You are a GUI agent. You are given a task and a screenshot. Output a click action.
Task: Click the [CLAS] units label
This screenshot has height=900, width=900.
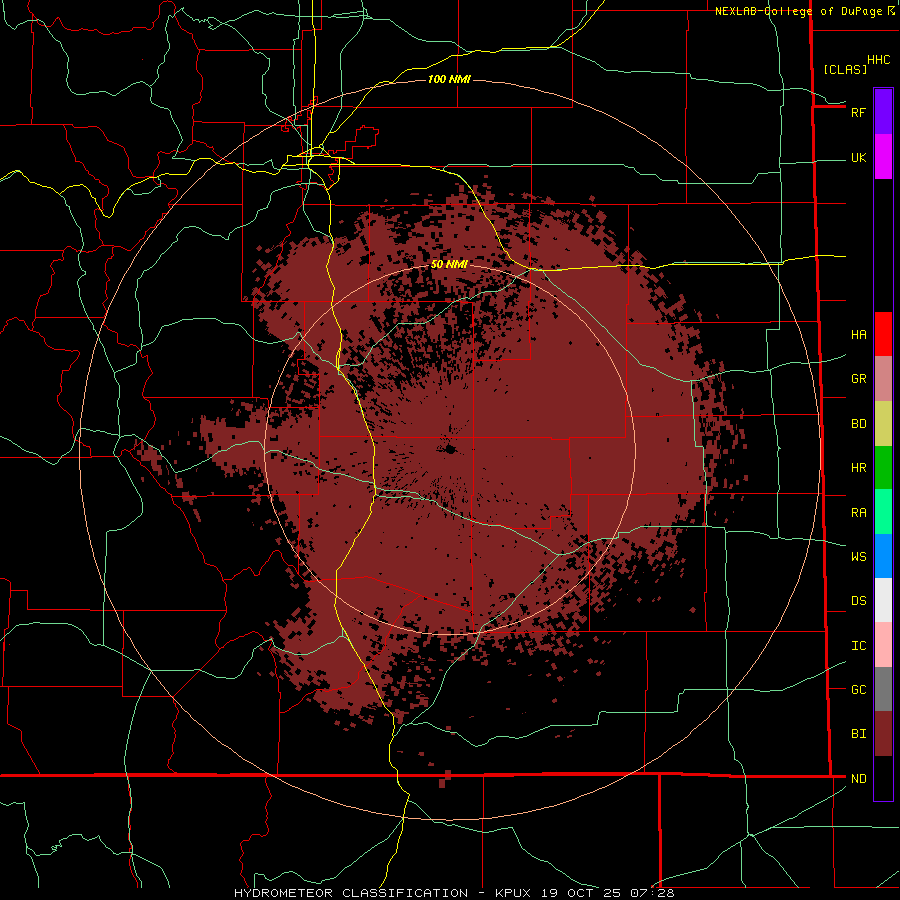coord(845,69)
